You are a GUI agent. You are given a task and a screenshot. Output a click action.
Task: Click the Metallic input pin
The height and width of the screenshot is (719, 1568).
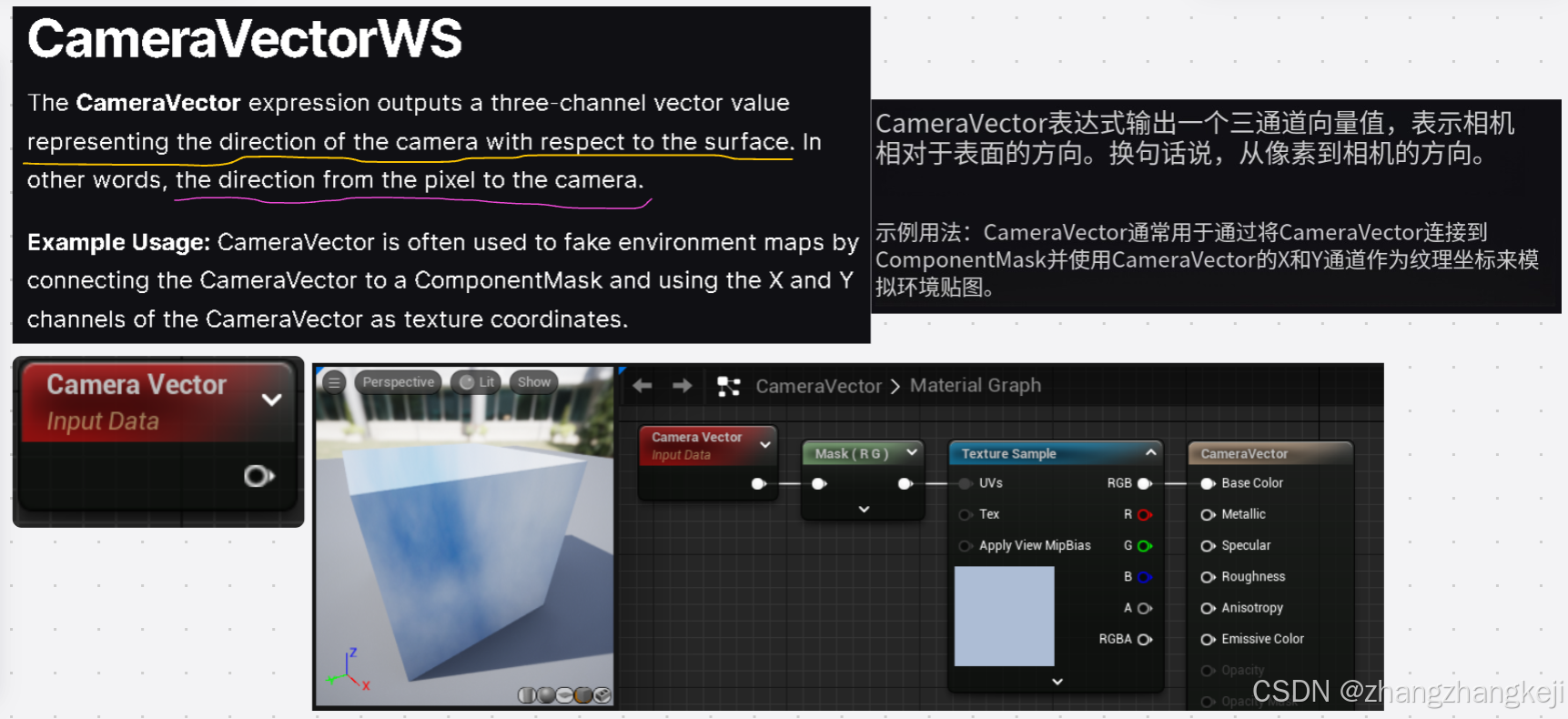[1208, 514]
